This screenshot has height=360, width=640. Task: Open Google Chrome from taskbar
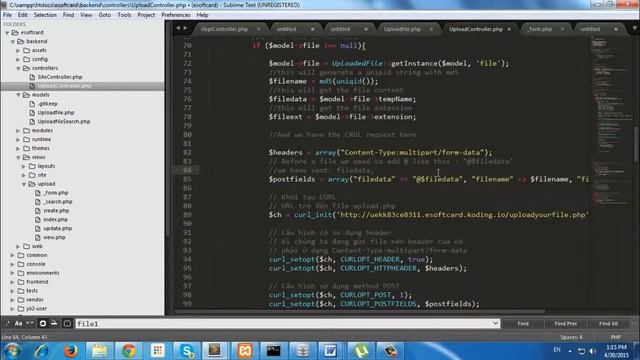click(129, 351)
